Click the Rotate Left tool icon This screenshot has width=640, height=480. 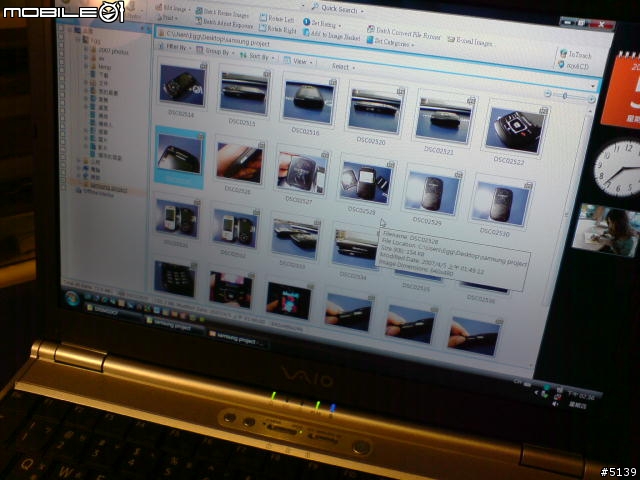[264, 18]
